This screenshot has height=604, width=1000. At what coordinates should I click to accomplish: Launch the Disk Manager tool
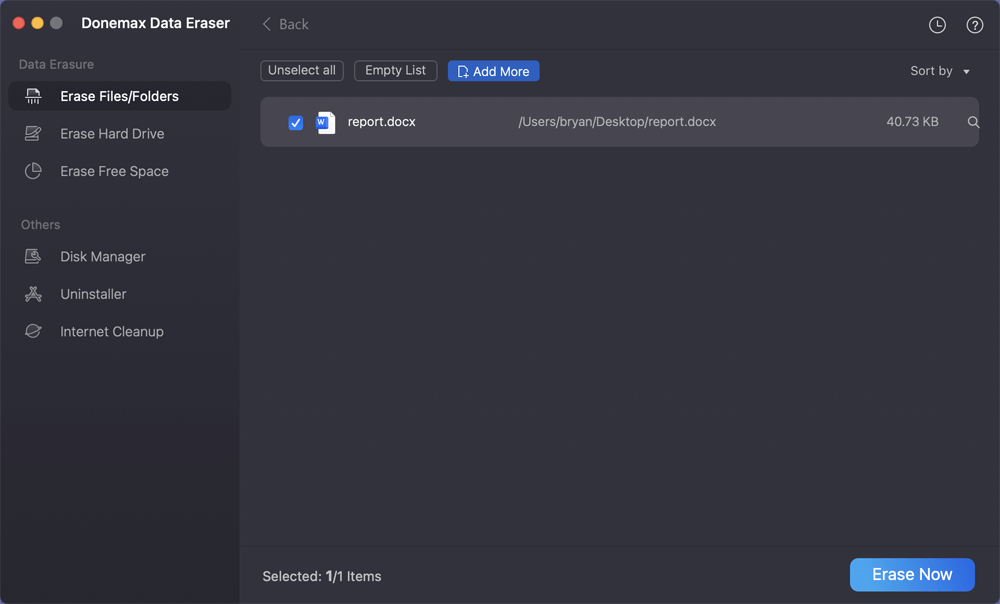(103, 256)
